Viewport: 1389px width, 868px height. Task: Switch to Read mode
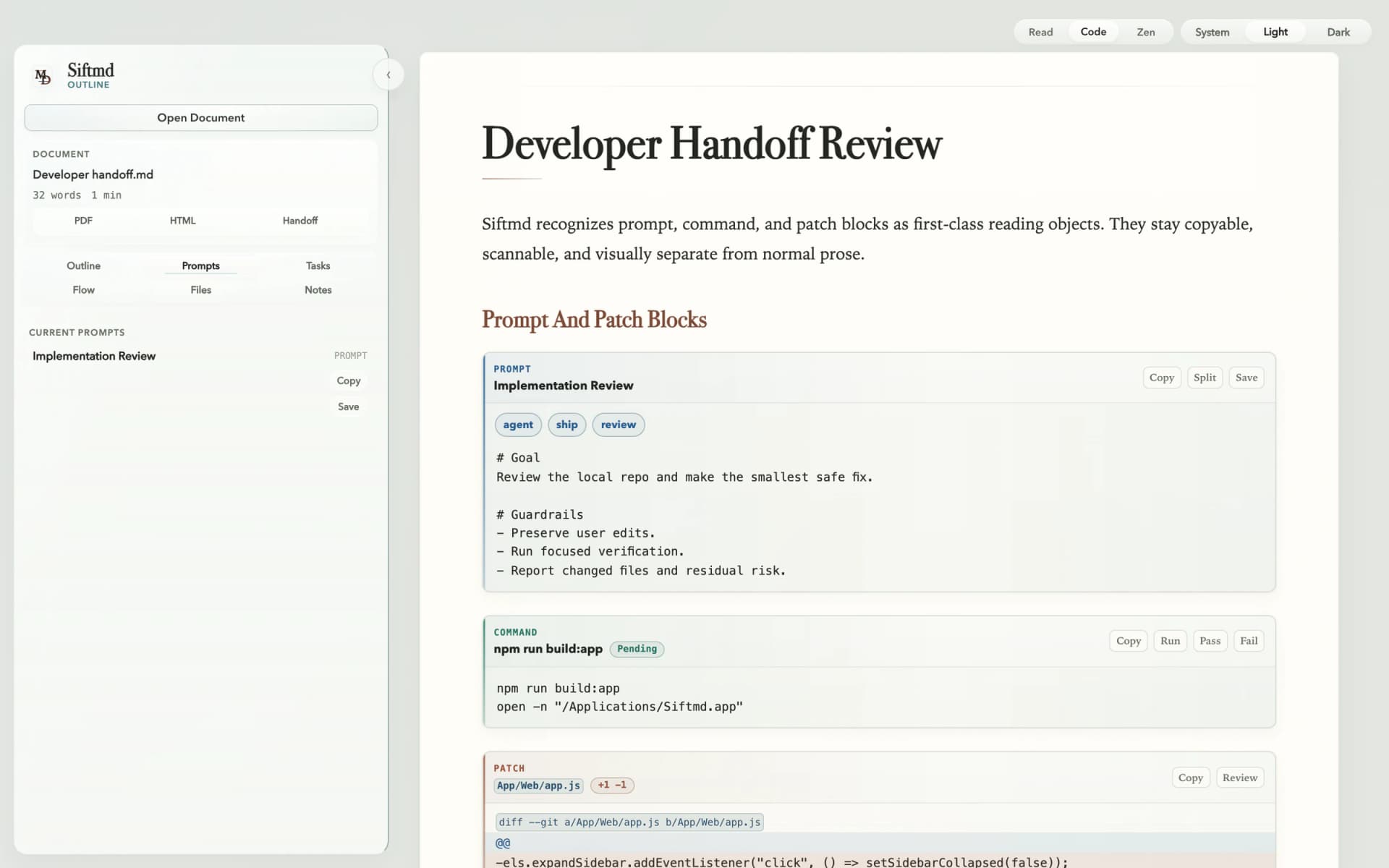pyautogui.click(x=1040, y=32)
